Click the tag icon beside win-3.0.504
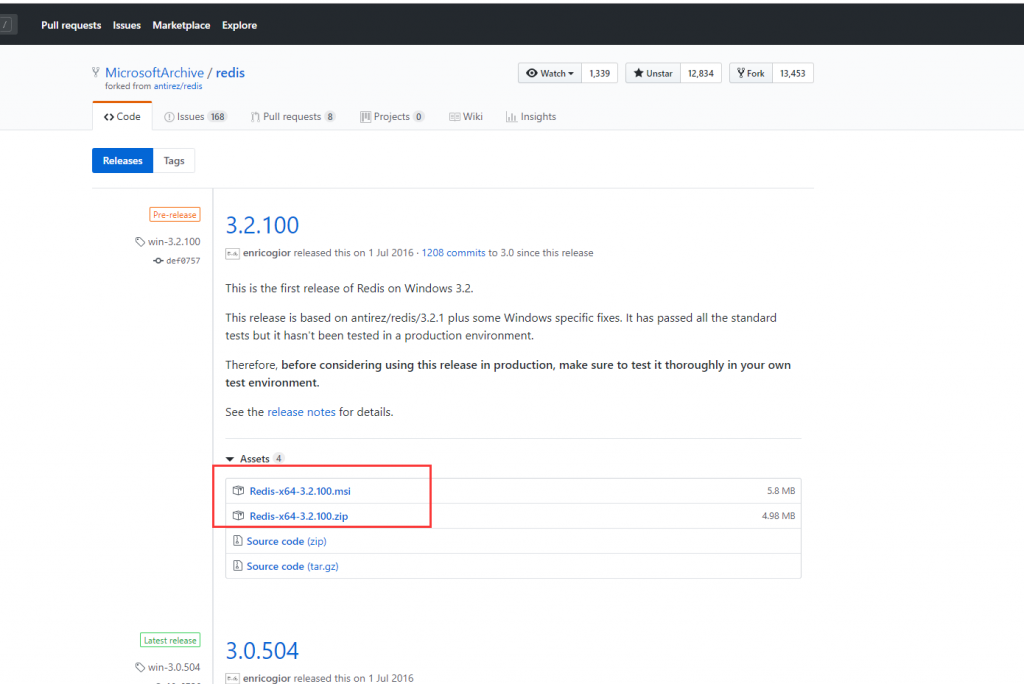Image resolution: width=1024 pixels, height=684 pixels. click(140, 667)
